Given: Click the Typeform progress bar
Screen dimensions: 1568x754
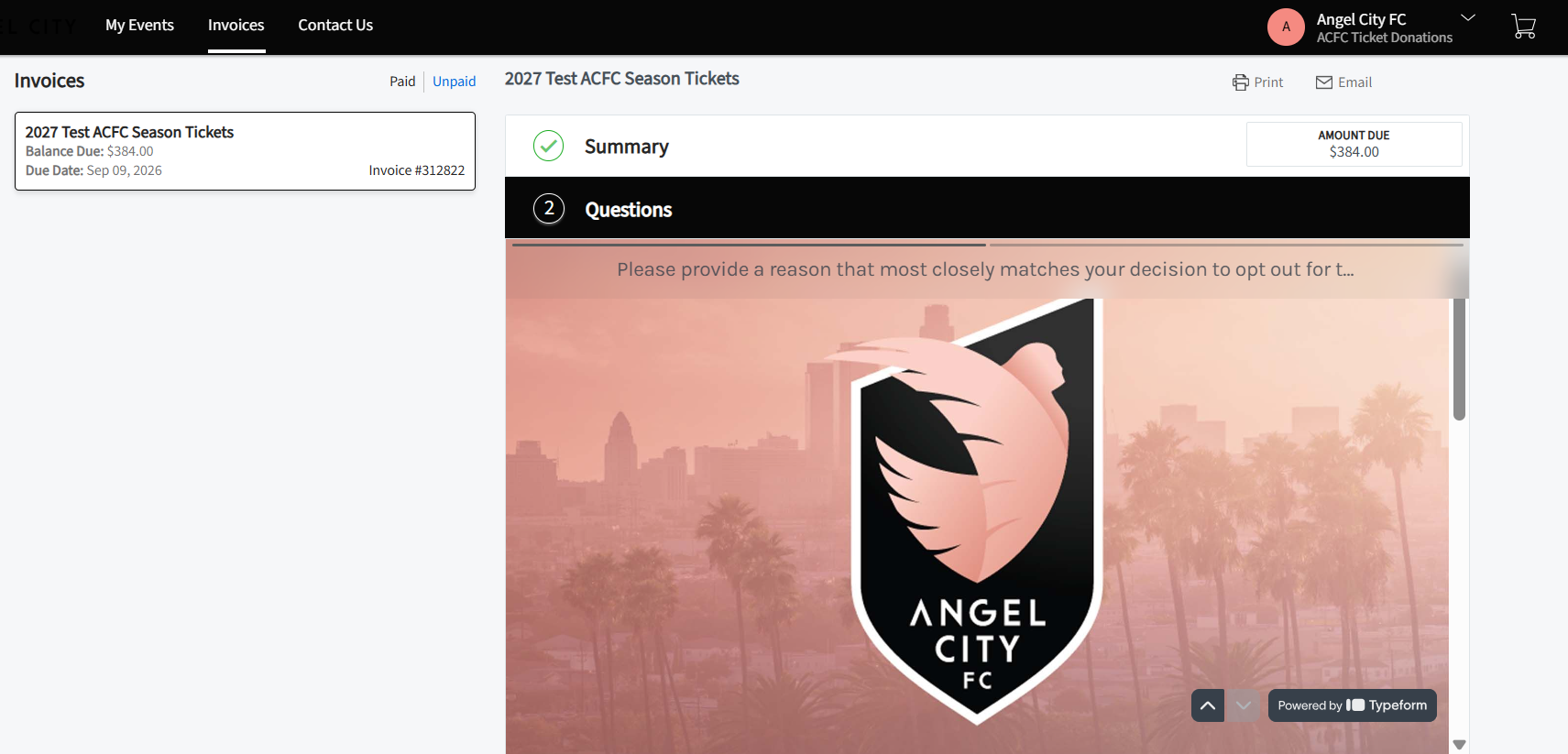Looking at the screenshot, I should [988, 245].
